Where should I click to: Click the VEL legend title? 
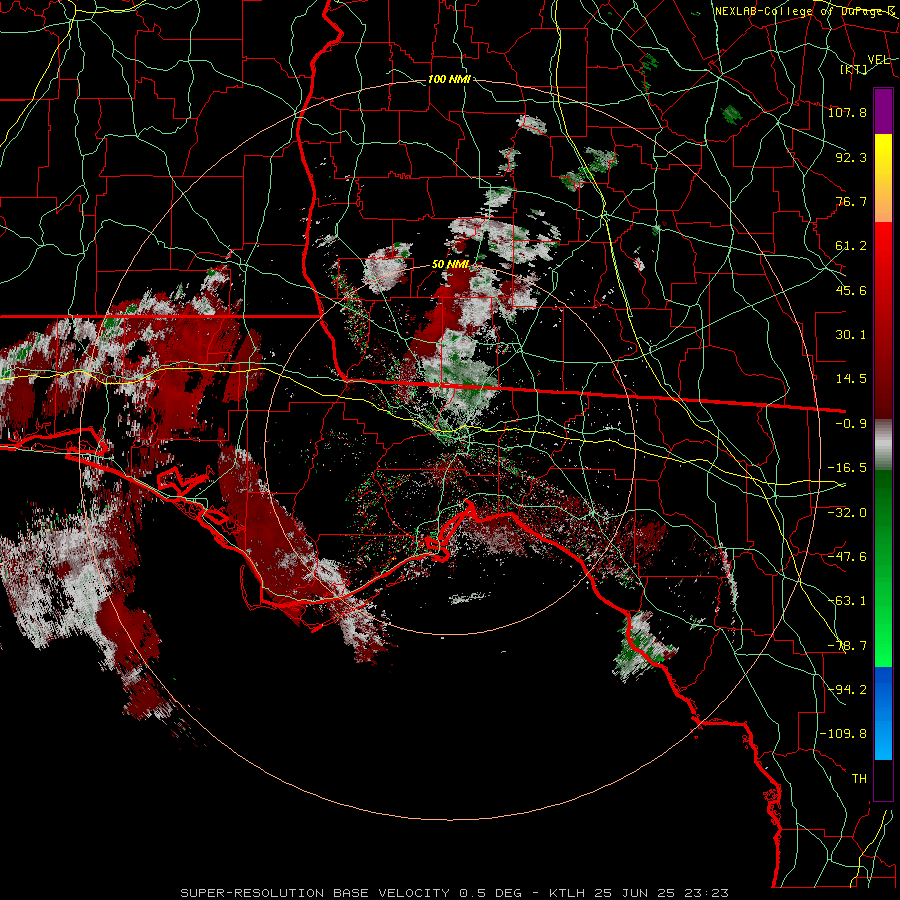878,59
